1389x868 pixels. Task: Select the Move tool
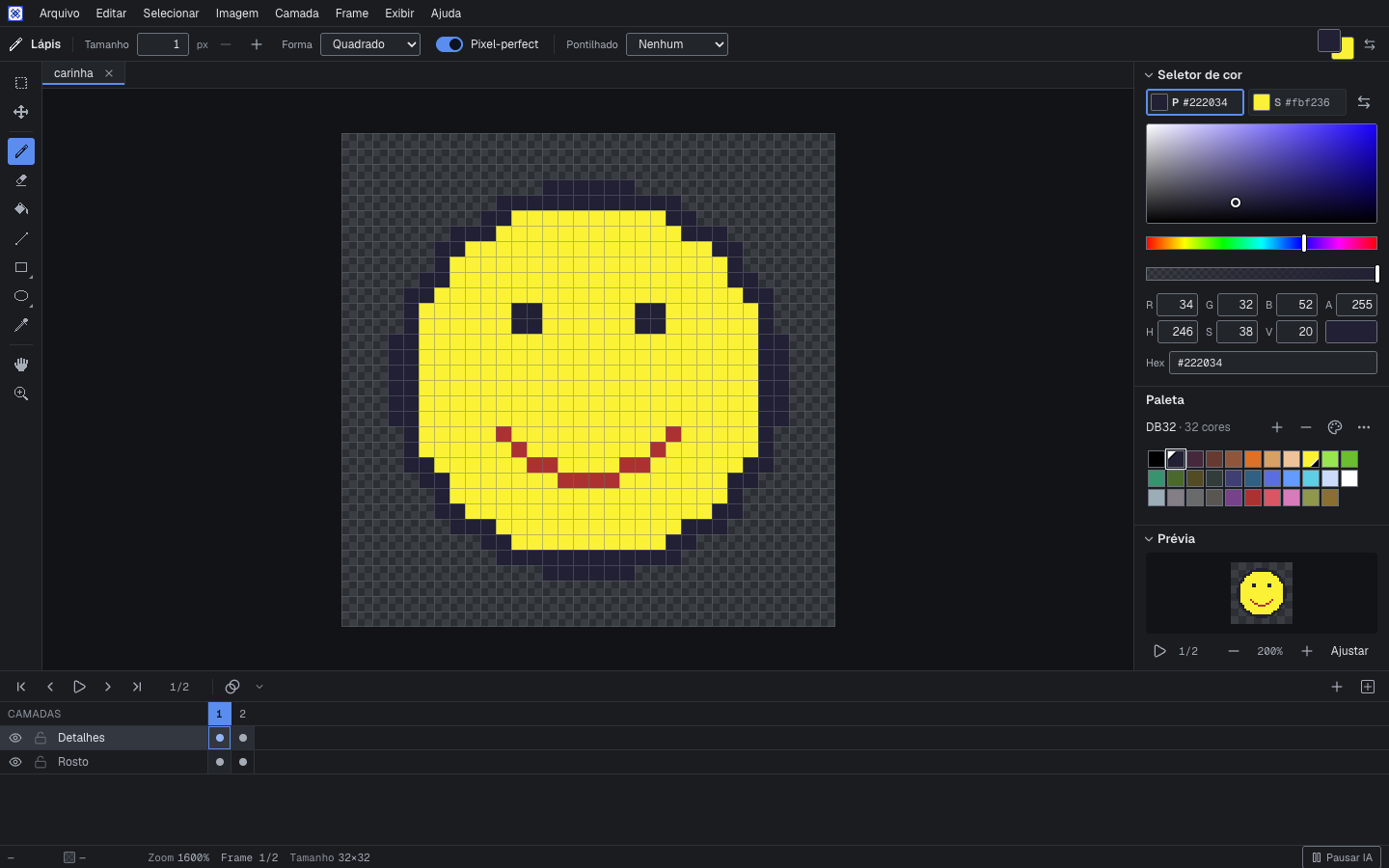point(21,112)
